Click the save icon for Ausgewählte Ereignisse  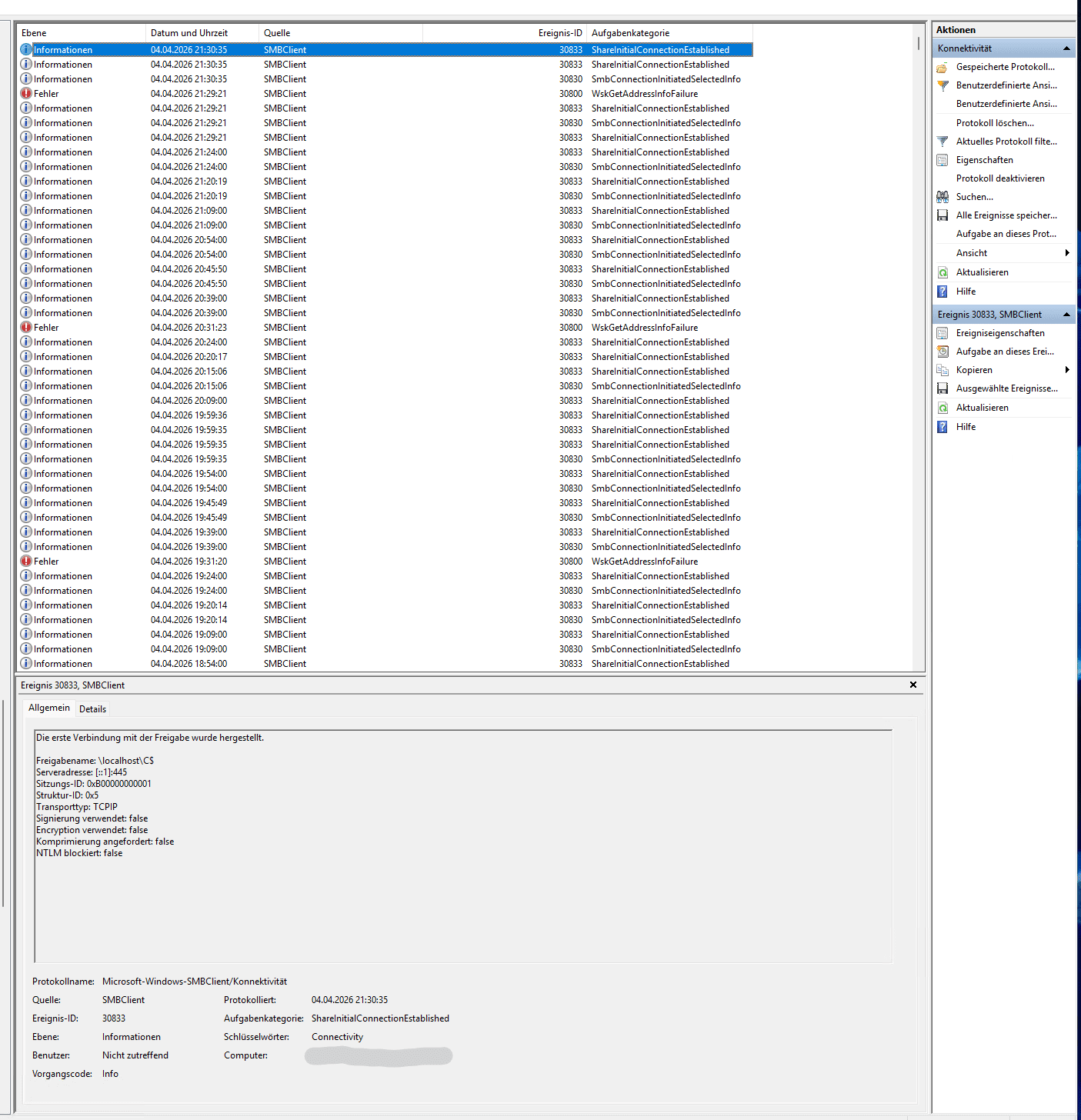pos(942,388)
